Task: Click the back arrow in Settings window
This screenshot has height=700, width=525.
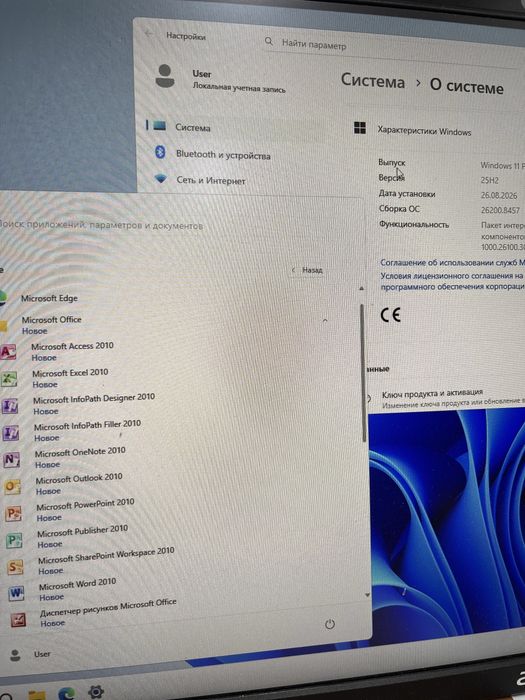Action: (x=149, y=34)
